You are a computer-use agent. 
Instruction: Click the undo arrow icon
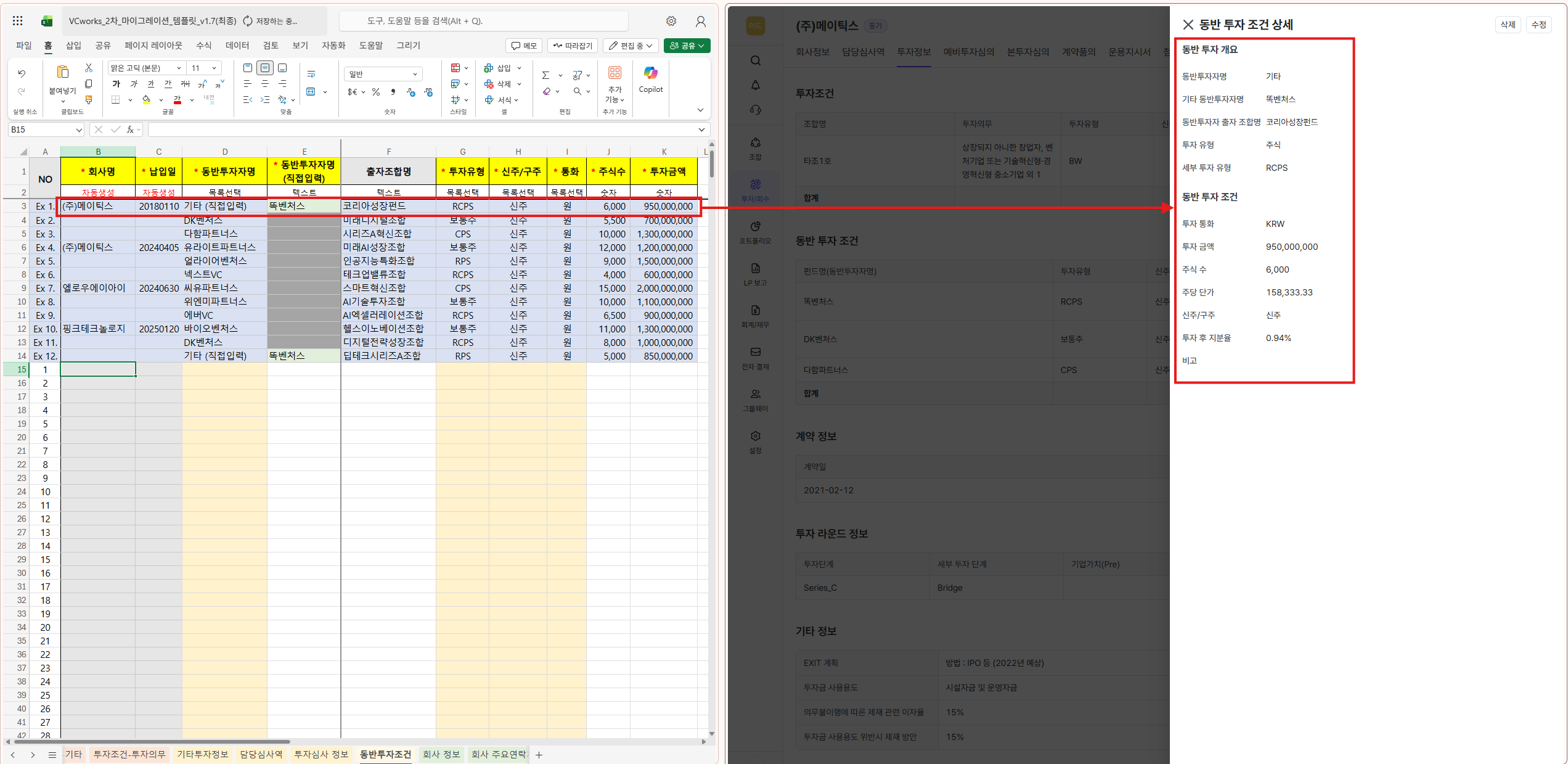tap(22, 73)
